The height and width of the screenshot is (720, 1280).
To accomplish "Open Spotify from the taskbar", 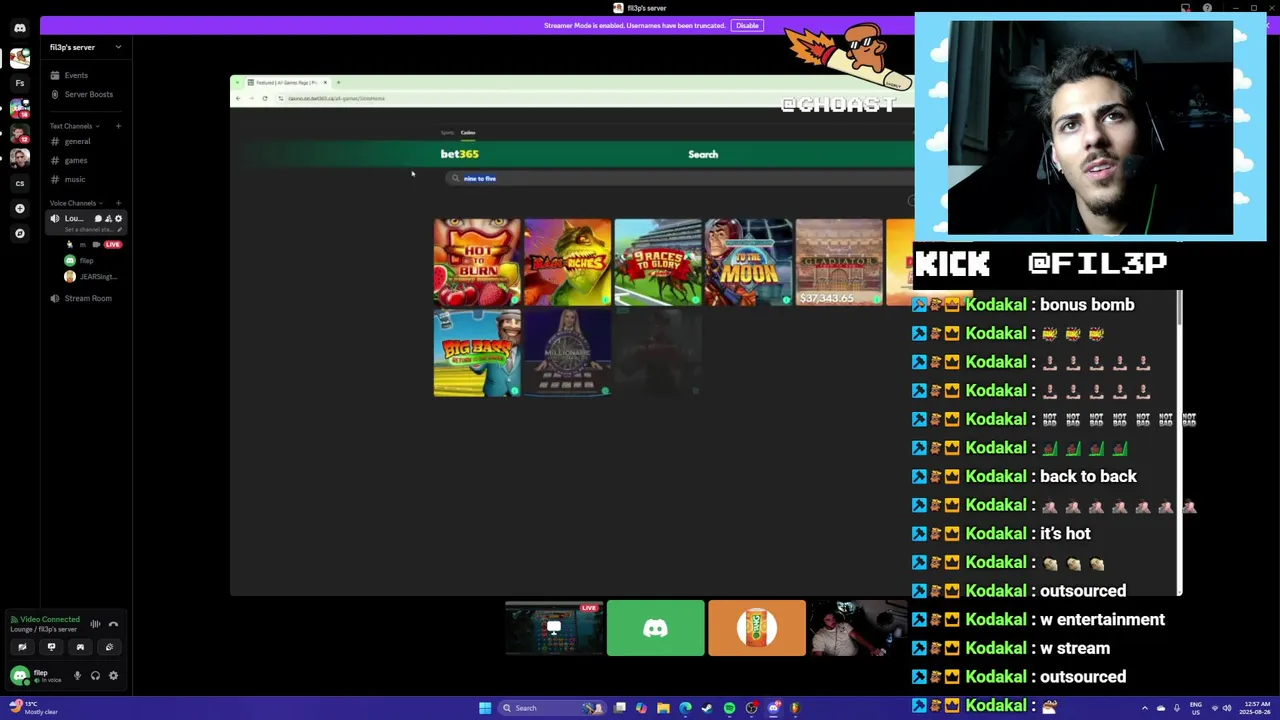I will pyautogui.click(x=729, y=708).
